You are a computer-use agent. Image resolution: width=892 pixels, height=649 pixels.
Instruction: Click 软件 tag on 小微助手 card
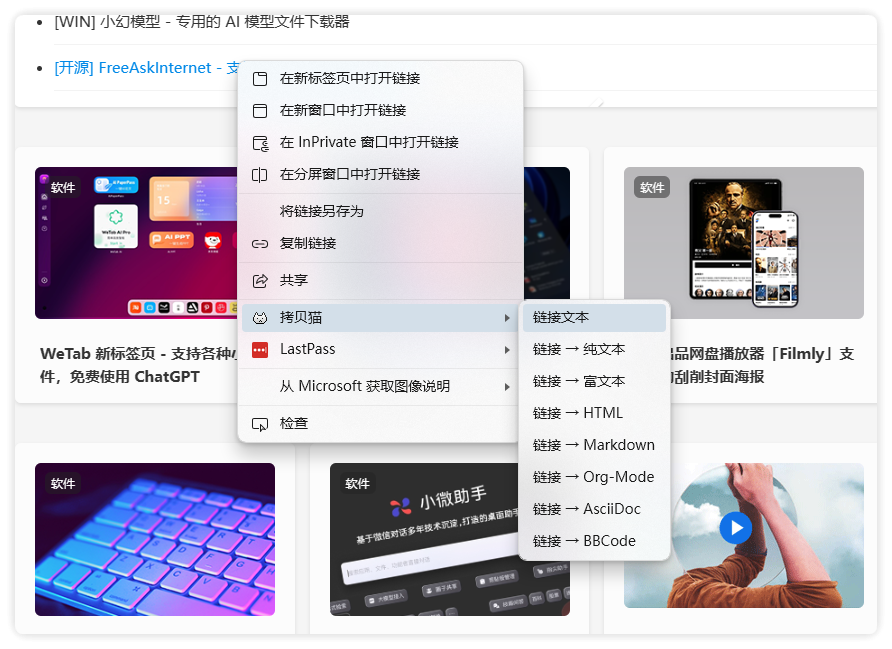(357, 484)
